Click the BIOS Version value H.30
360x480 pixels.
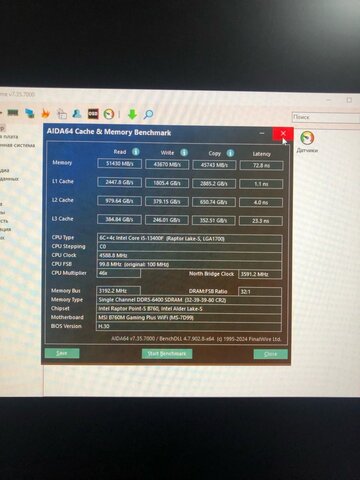pos(189,326)
